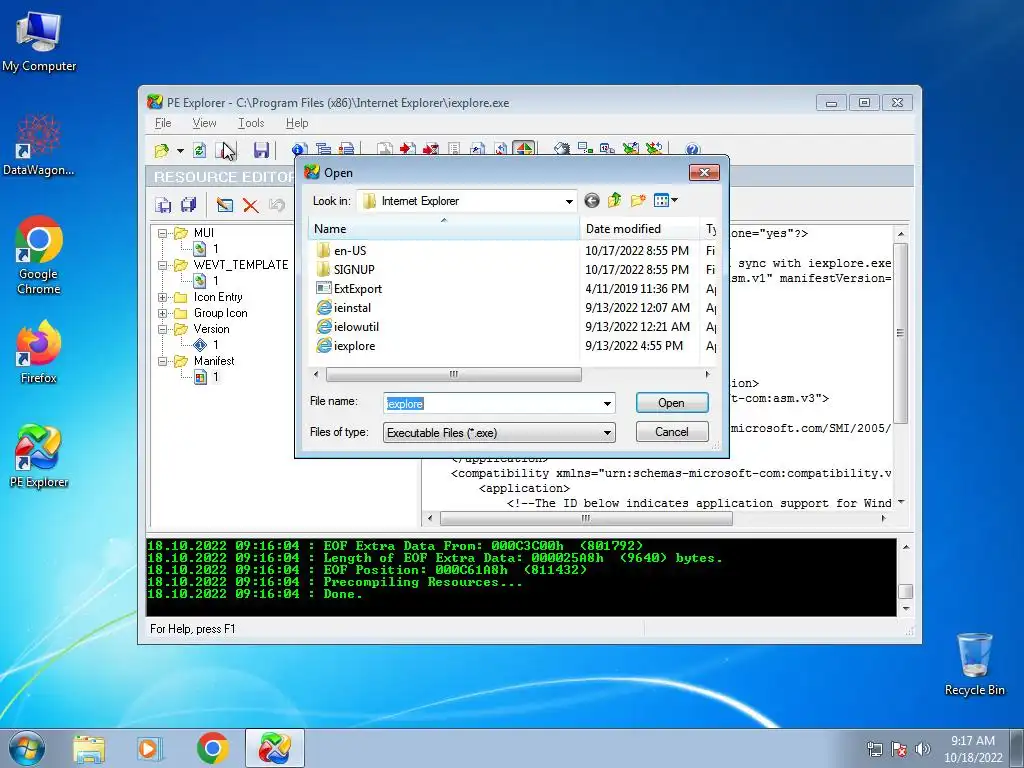Image resolution: width=1024 pixels, height=768 pixels.
Task: Select the My Computer desktop icon
Action: (39, 41)
